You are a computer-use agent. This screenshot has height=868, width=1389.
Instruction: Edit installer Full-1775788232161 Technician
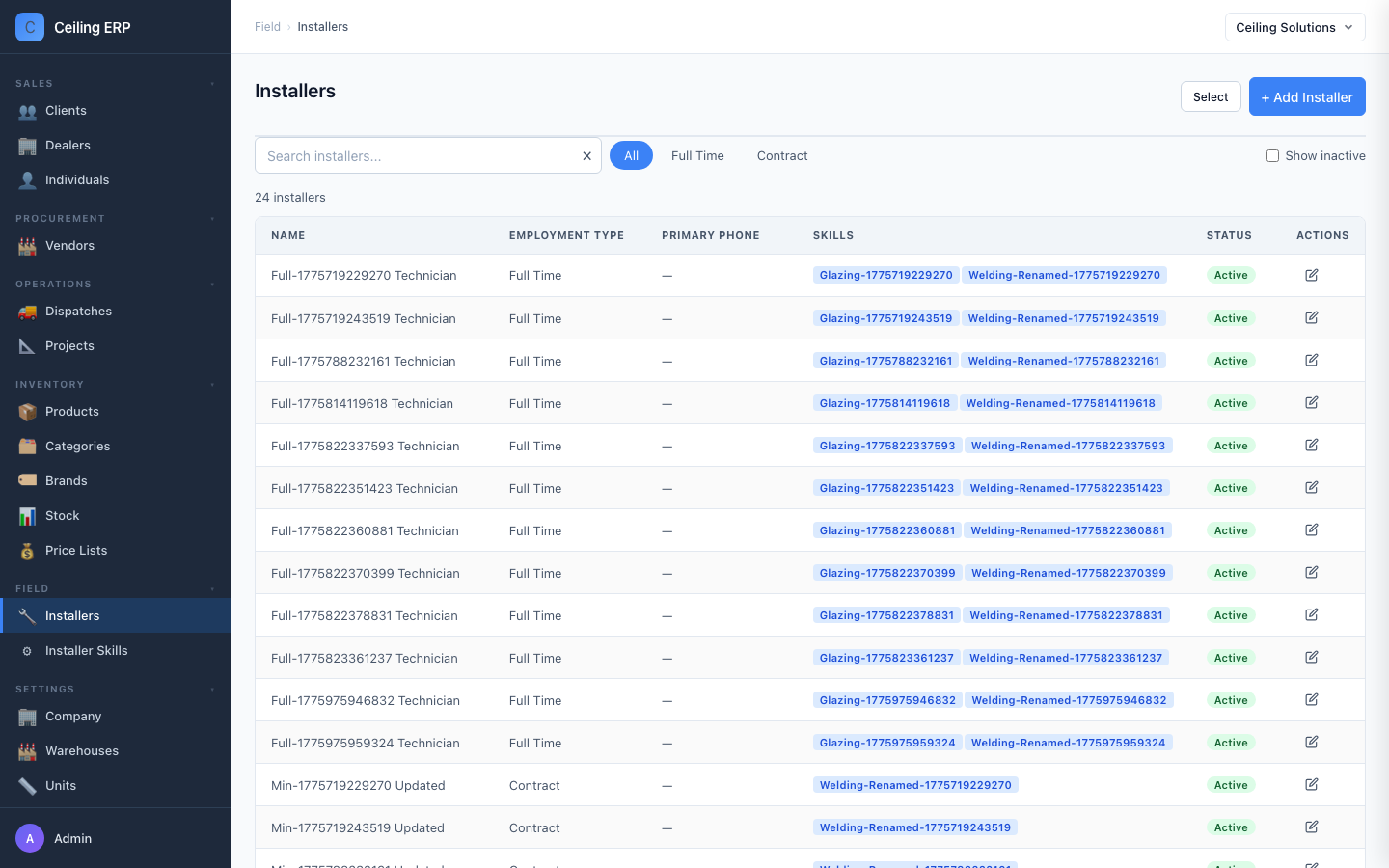(1312, 360)
